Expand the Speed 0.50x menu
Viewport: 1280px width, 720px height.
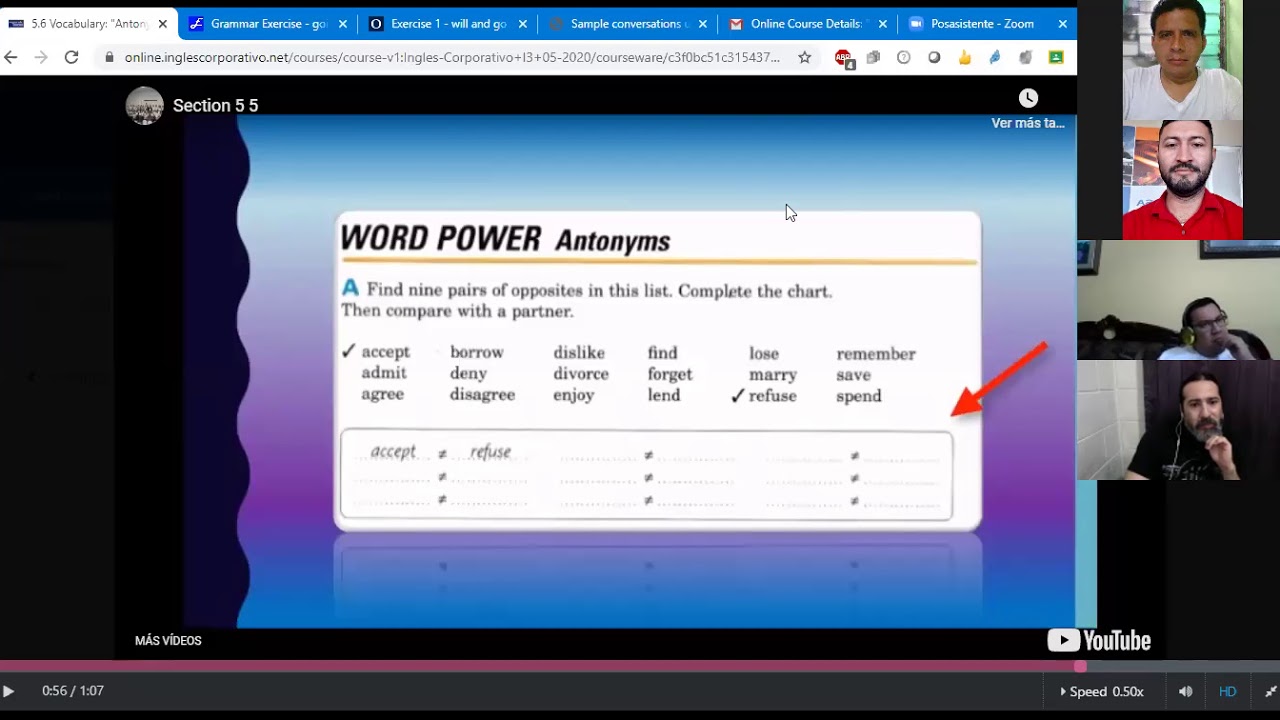[x=1101, y=691]
